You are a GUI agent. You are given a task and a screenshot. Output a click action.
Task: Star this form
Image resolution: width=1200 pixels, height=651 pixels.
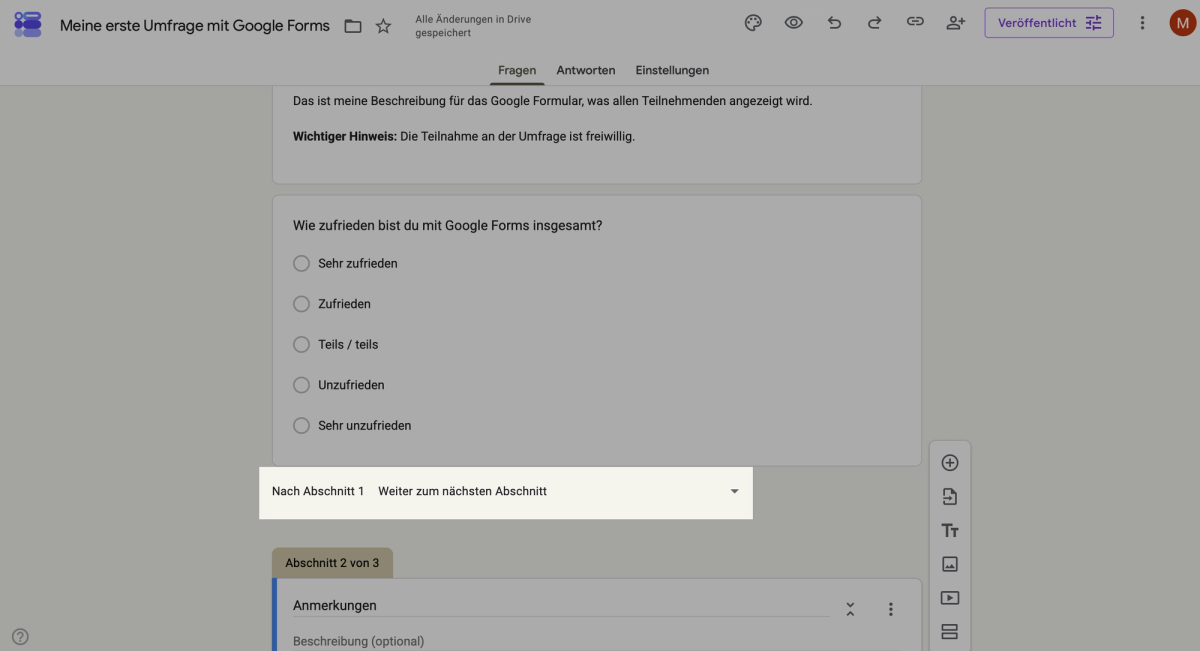(383, 26)
